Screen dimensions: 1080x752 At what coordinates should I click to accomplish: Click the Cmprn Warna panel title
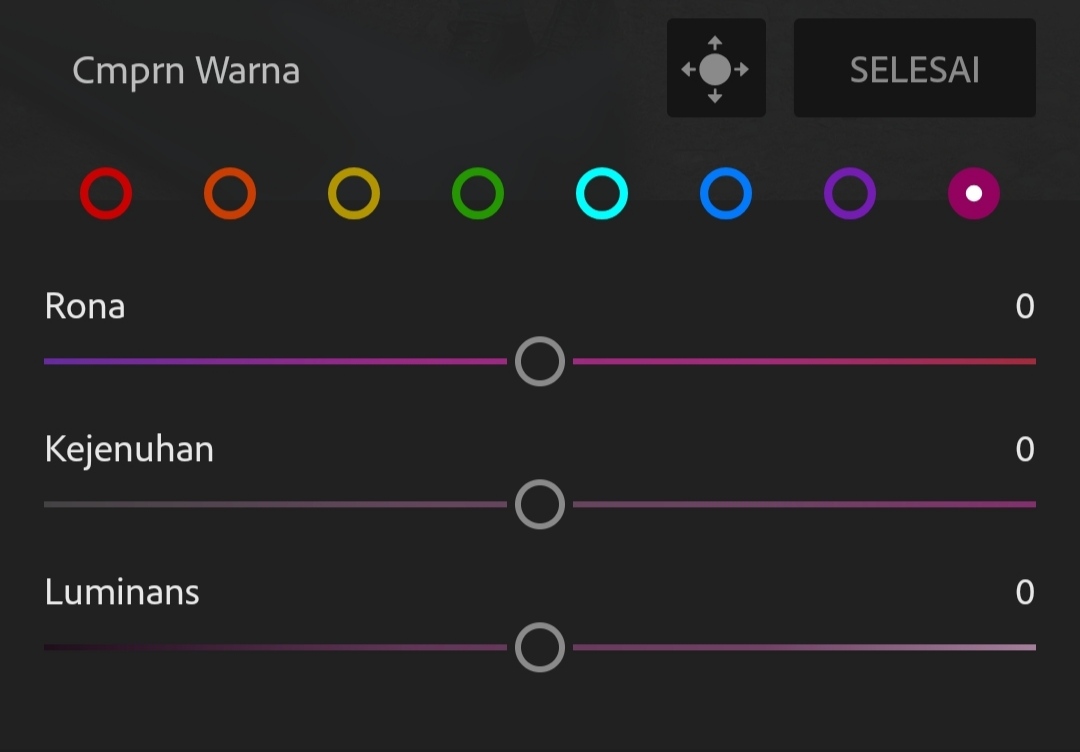(186, 71)
